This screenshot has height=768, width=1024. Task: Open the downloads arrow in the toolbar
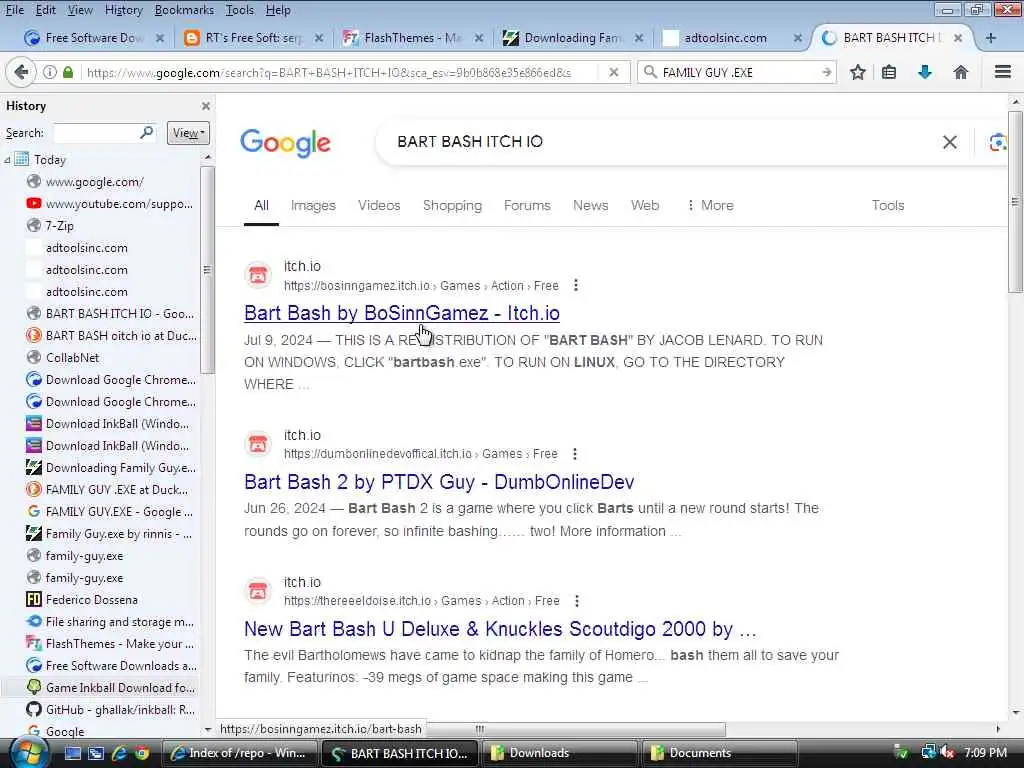click(x=924, y=72)
